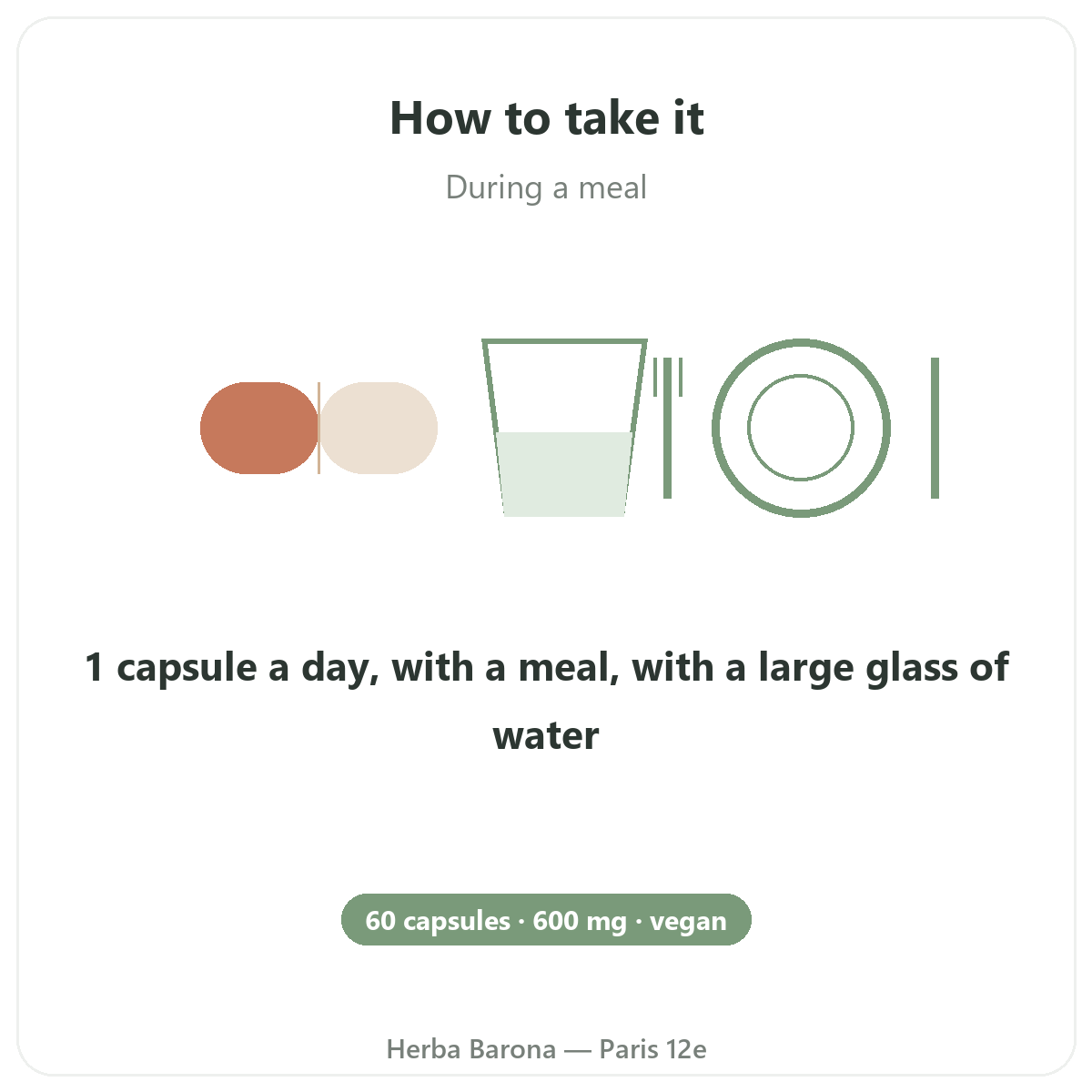Click the "60 capsules · 600 mg · vegan" badge
Screen dimensions: 1092x1092
tap(547, 920)
